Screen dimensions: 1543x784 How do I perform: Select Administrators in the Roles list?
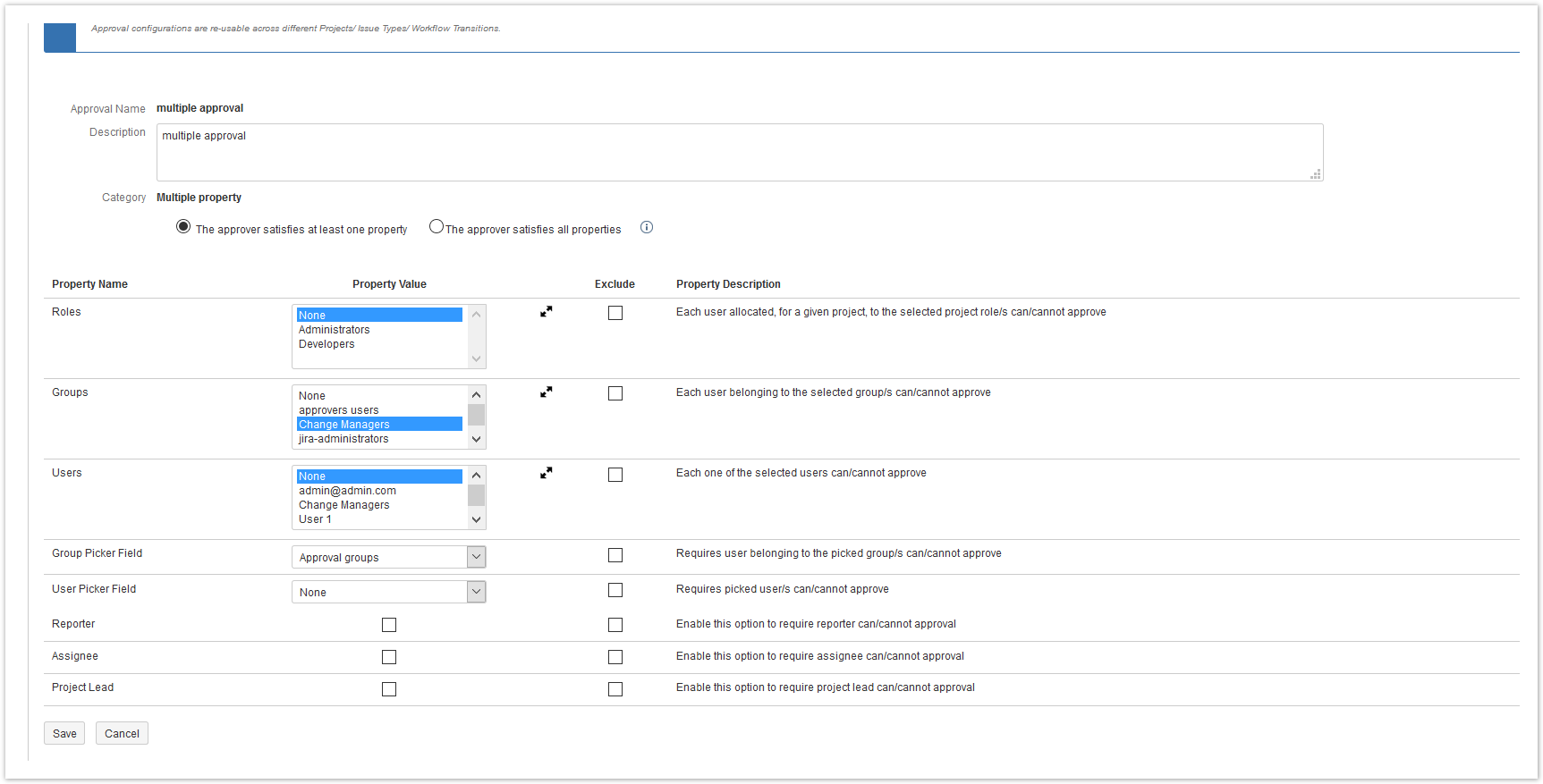[x=335, y=330]
